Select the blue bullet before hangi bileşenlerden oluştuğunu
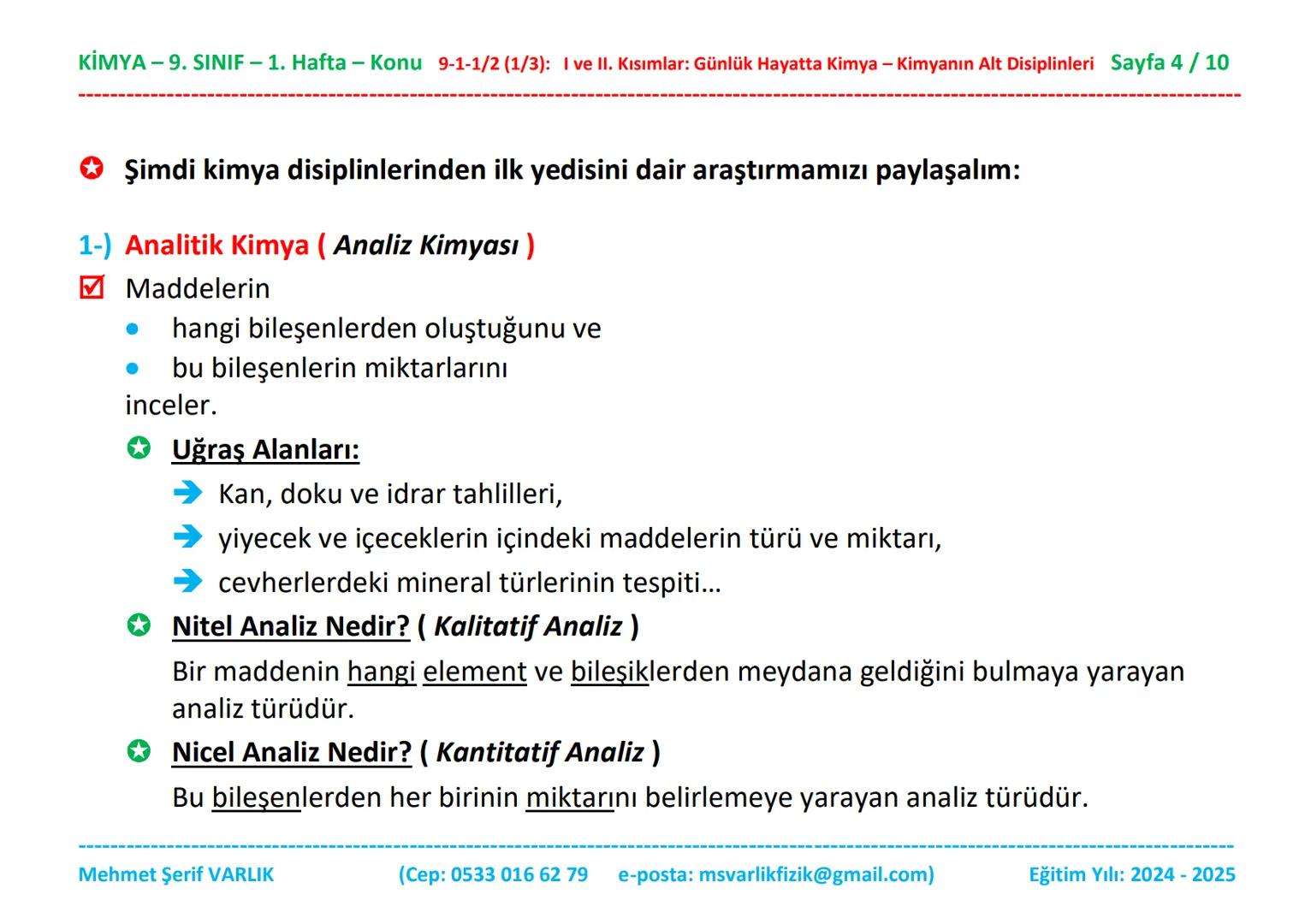This screenshot has width=1311, height=924. [134, 329]
